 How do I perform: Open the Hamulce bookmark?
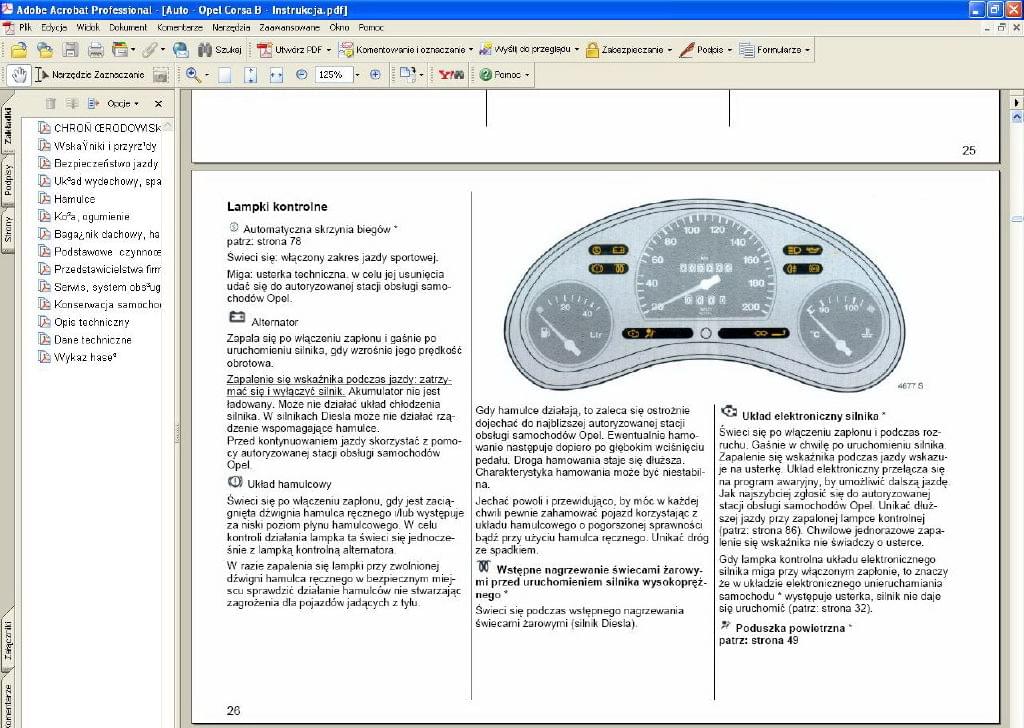click(74, 199)
